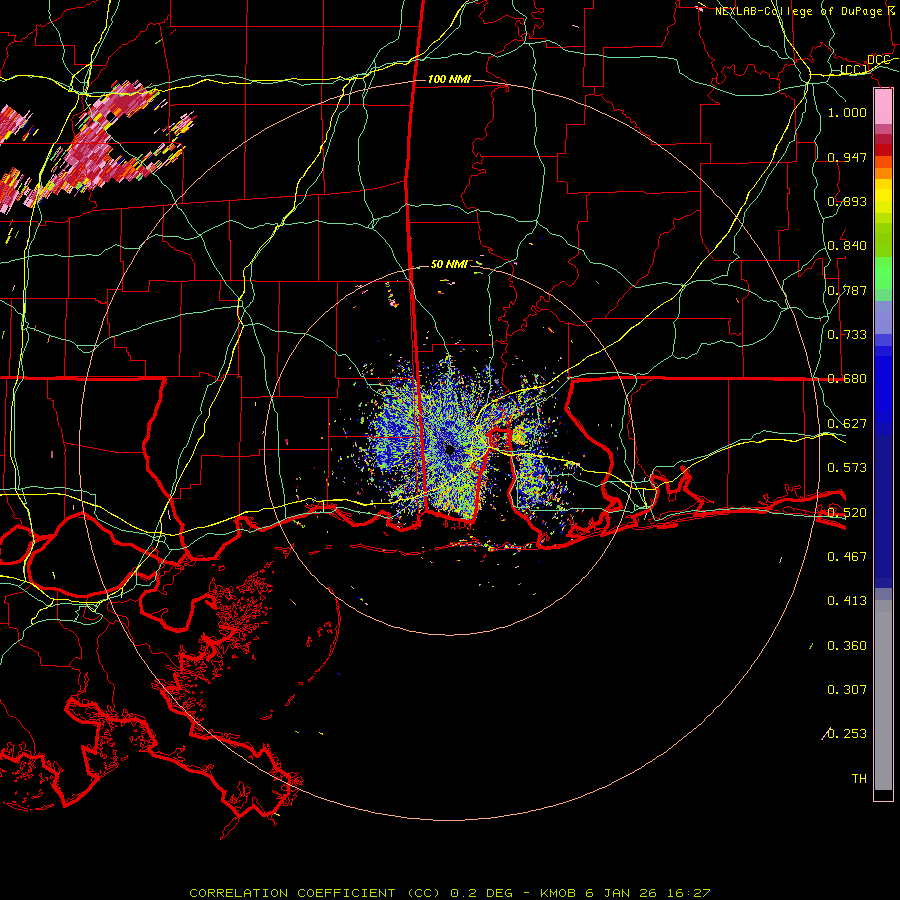Click the 100 NMI range ring label

tap(449, 79)
